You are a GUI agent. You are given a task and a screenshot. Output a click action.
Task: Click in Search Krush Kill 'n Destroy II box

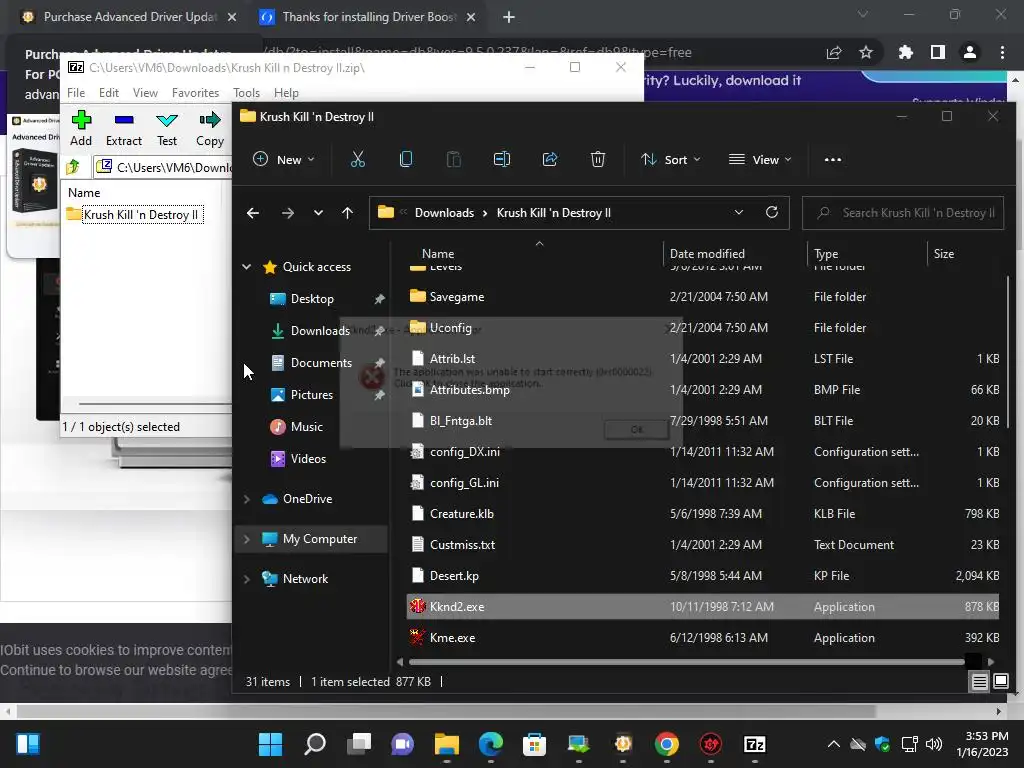pos(903,213)
